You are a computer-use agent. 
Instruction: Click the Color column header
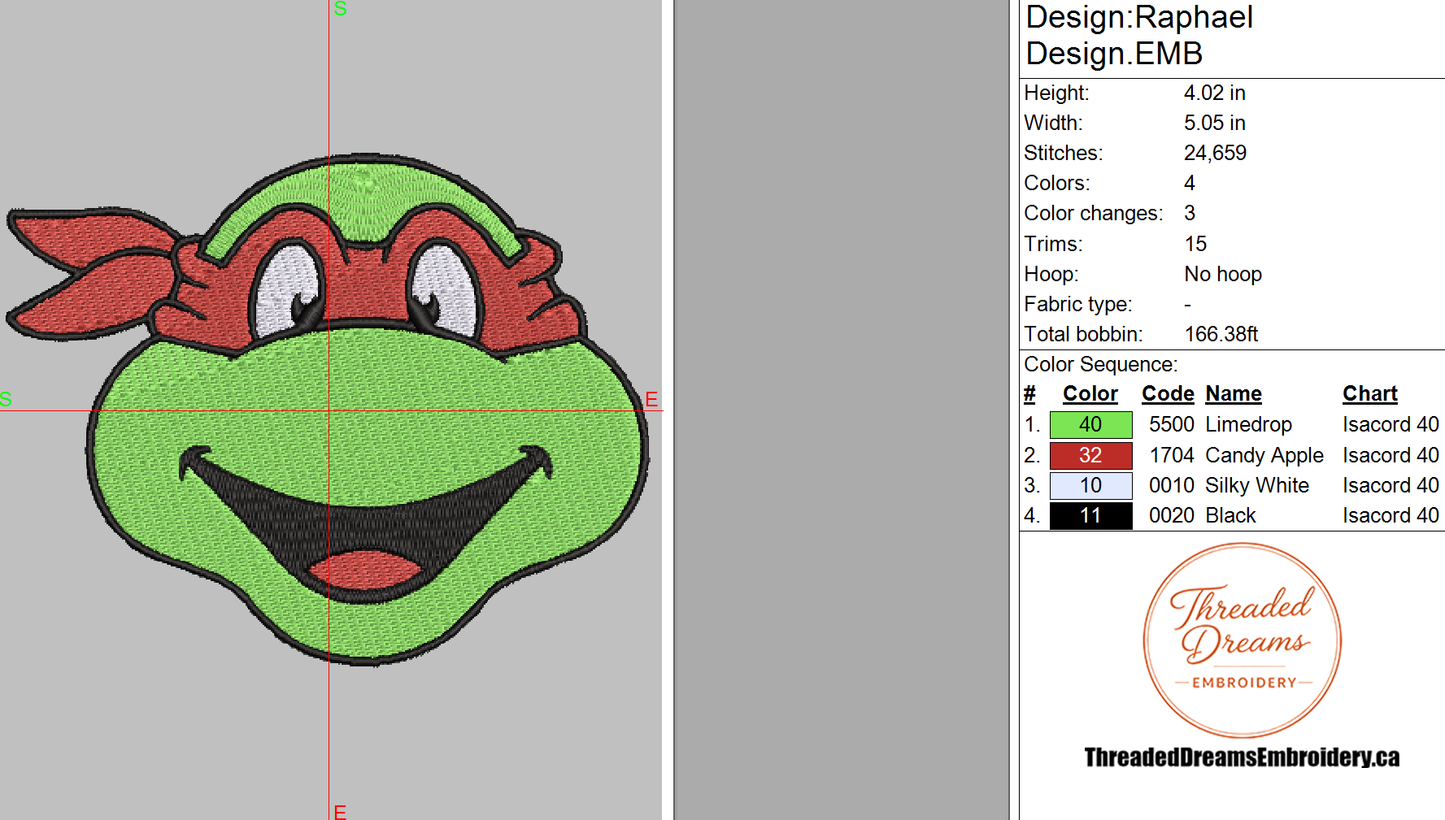pyautogui.click(x=1090, y=394)
